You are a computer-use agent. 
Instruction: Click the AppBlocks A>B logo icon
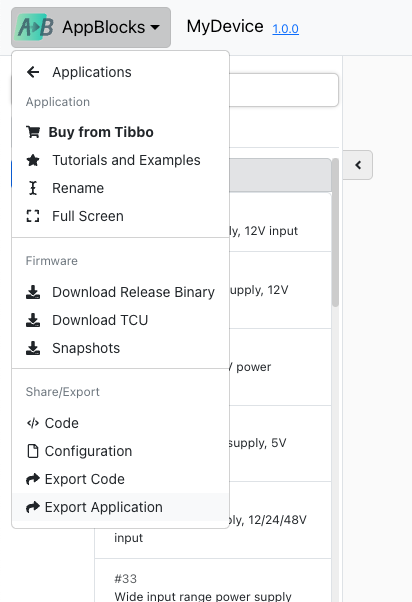coord(35,27)
